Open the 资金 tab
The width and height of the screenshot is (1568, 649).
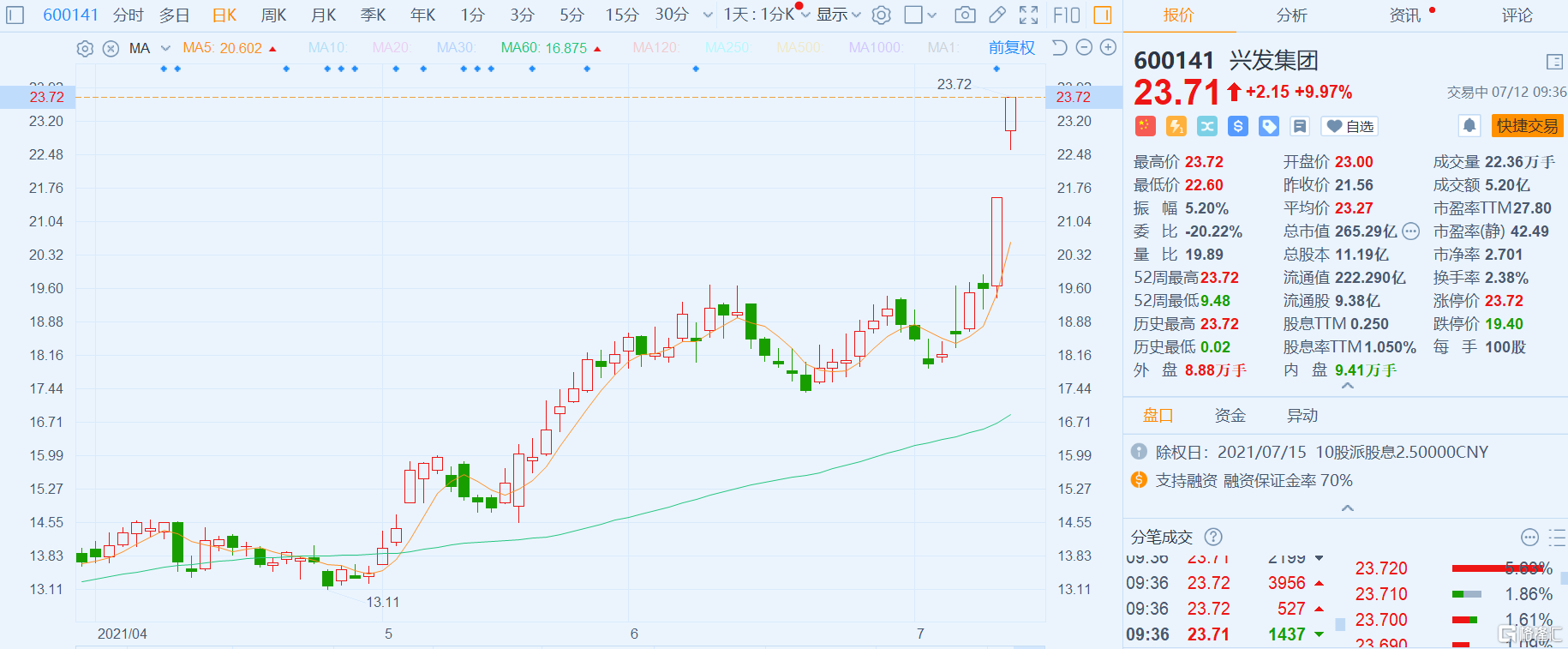[1230, 416]
